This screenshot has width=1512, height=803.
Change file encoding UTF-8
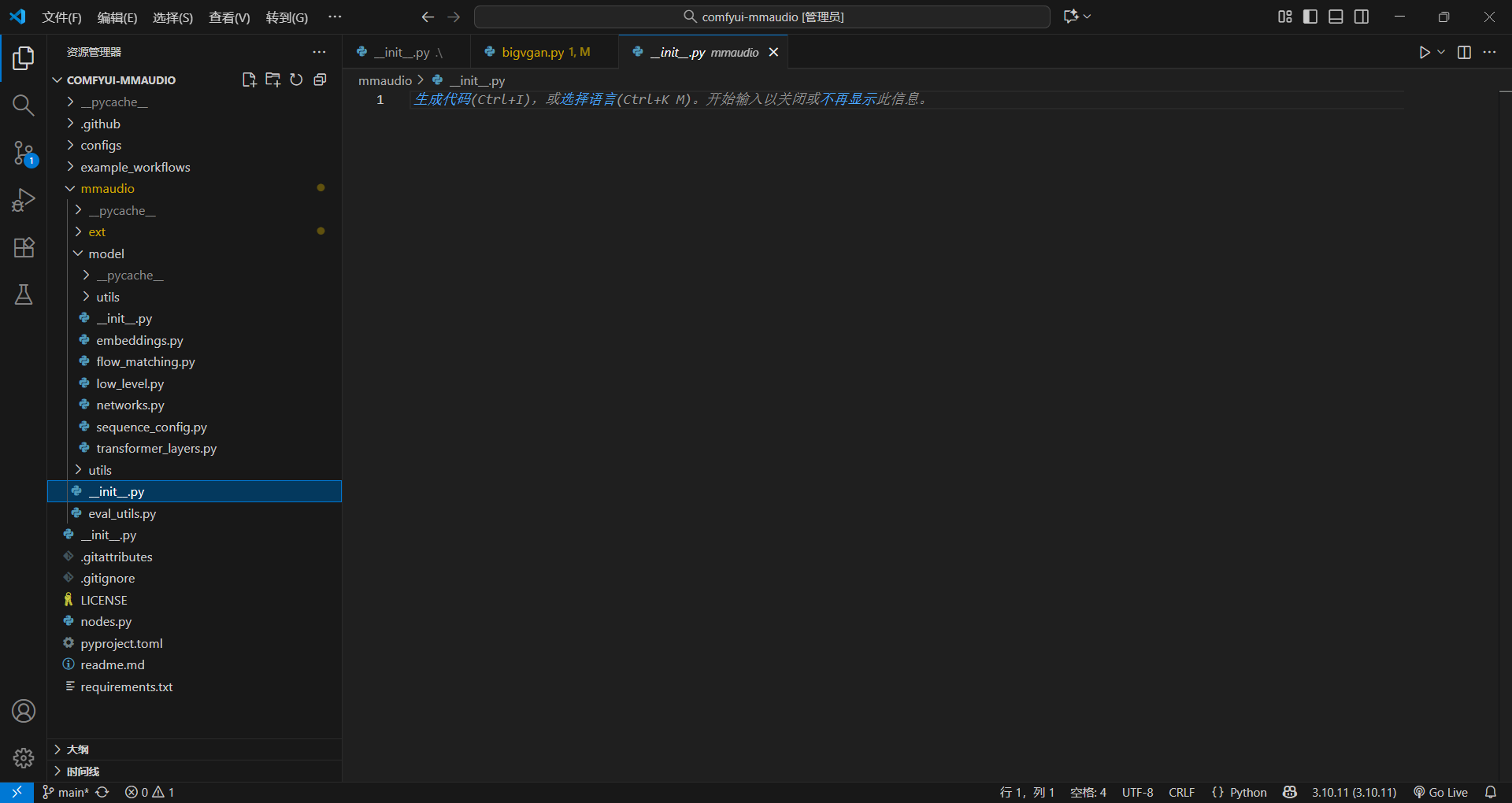[x=1137, y=792]
